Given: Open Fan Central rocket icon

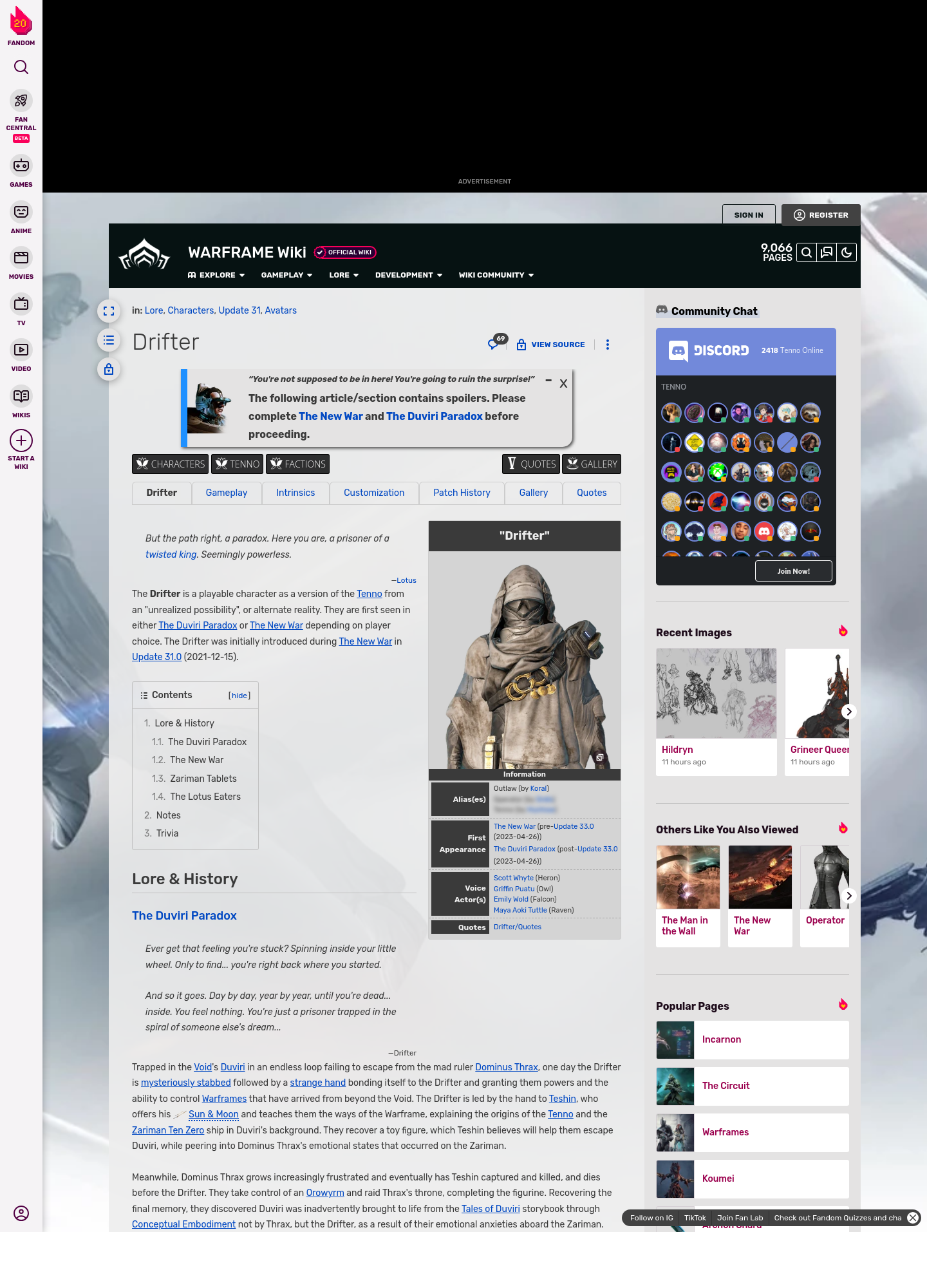Looking at the screenshot, I should pos(21,100).
